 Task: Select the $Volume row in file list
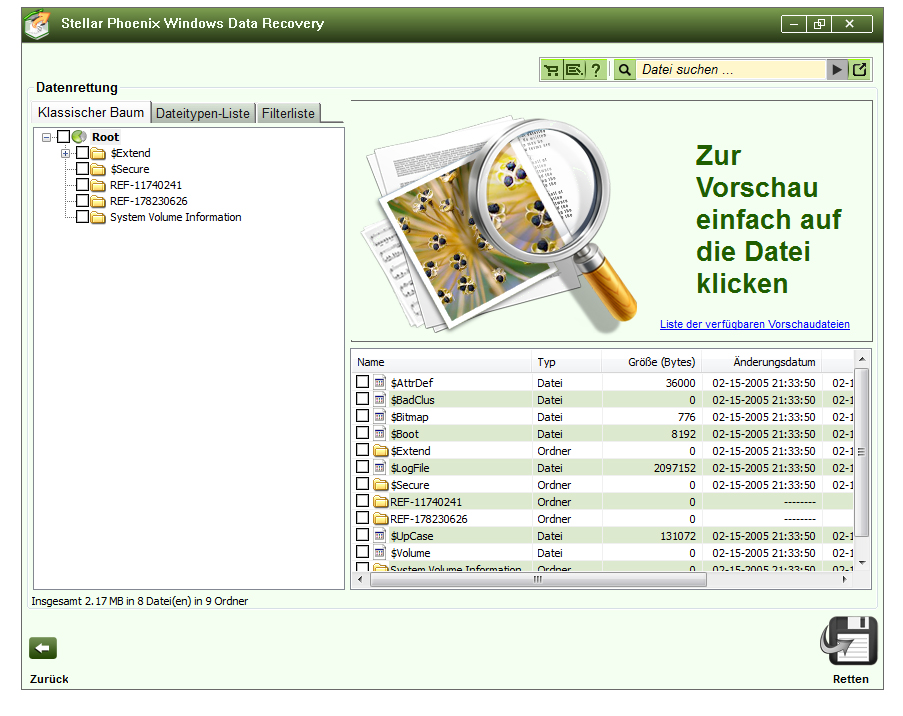(x=602, y=552)
